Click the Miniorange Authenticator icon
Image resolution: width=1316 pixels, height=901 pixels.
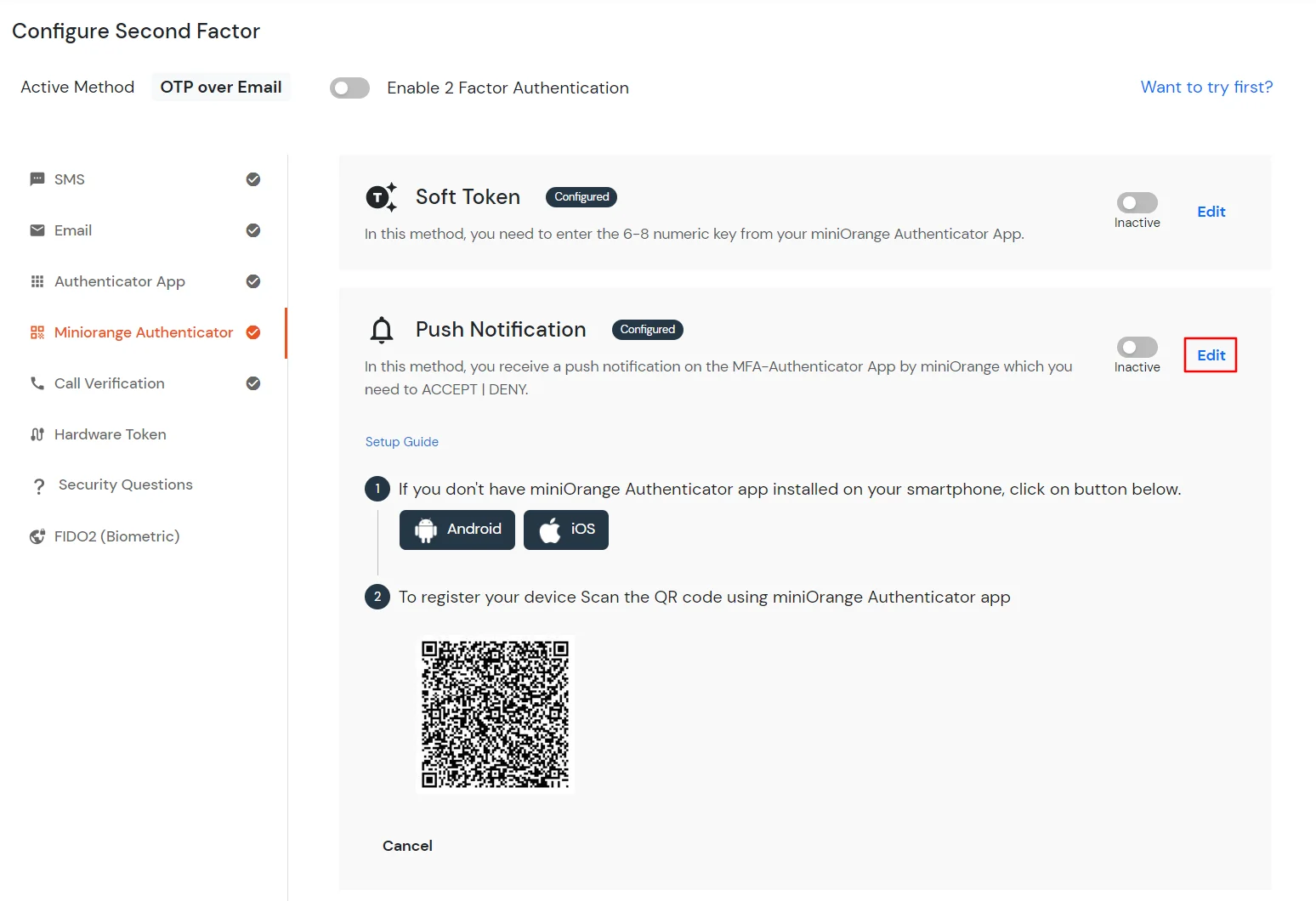[37, 331]
